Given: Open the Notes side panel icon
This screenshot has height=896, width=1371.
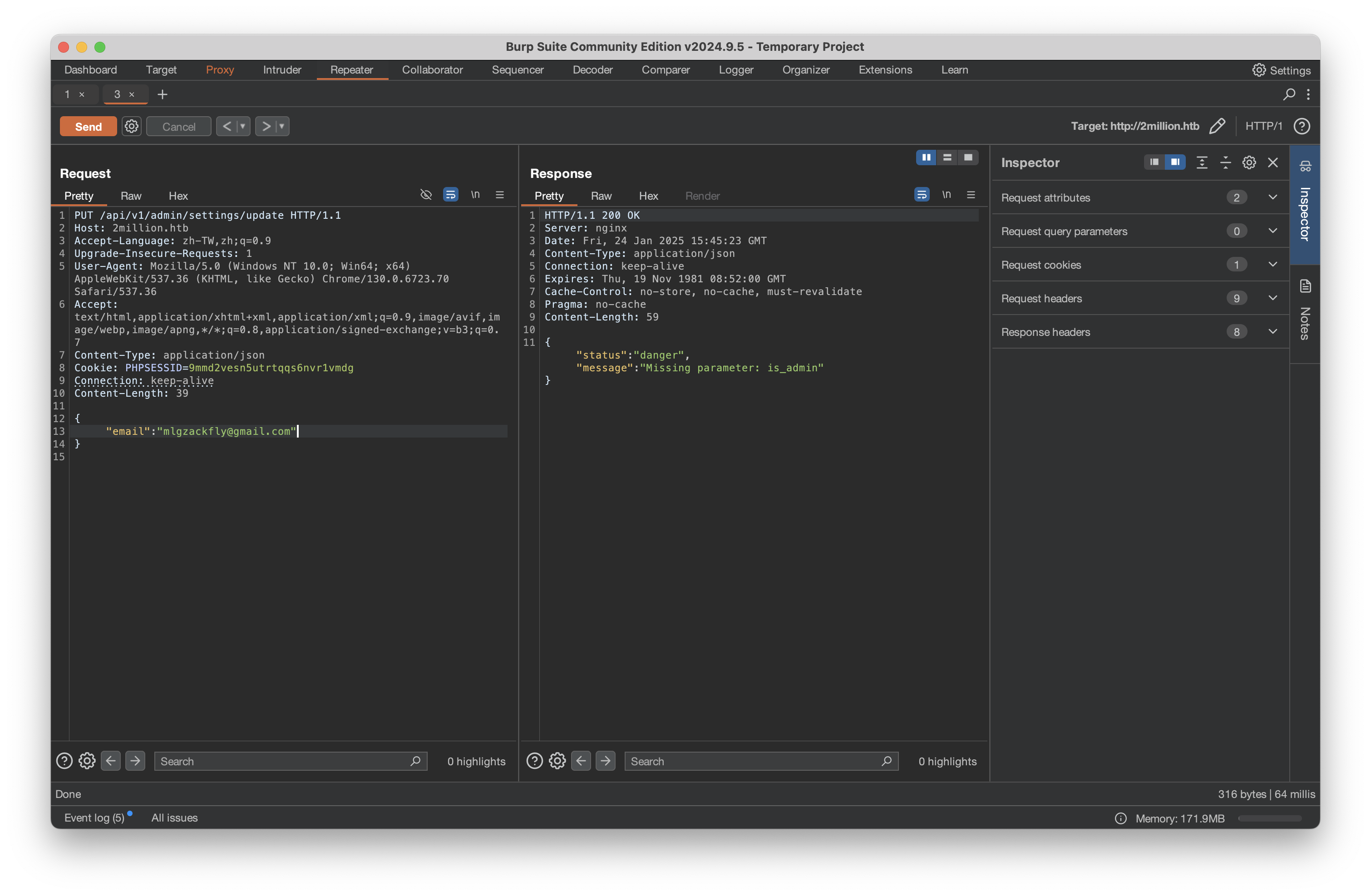Looking at the screenshot, I should (1305, 286).
